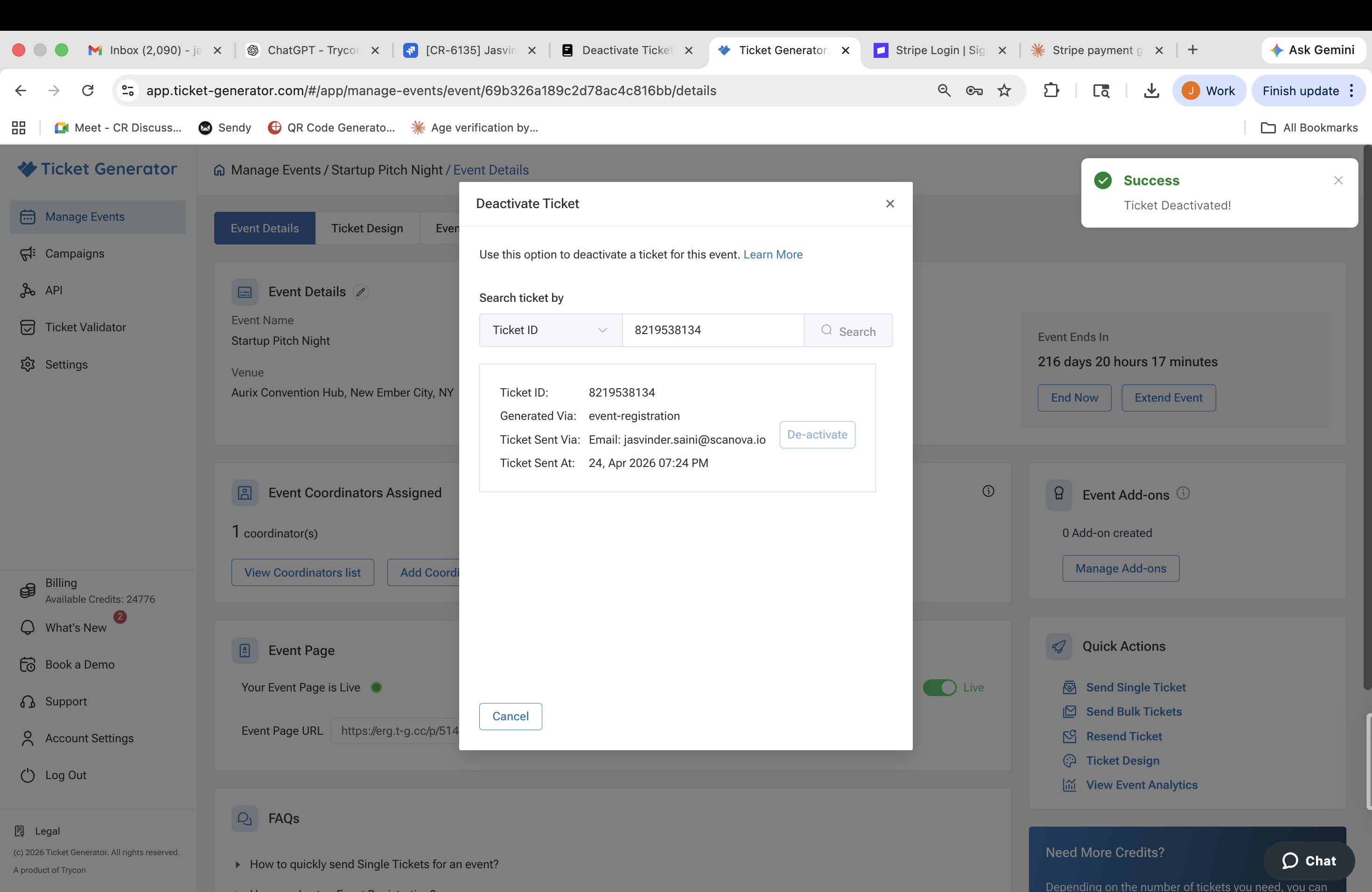Click the info icon next to Event Add-ons
Viewport: 1372px width, 892px height.
(1183, 493)
